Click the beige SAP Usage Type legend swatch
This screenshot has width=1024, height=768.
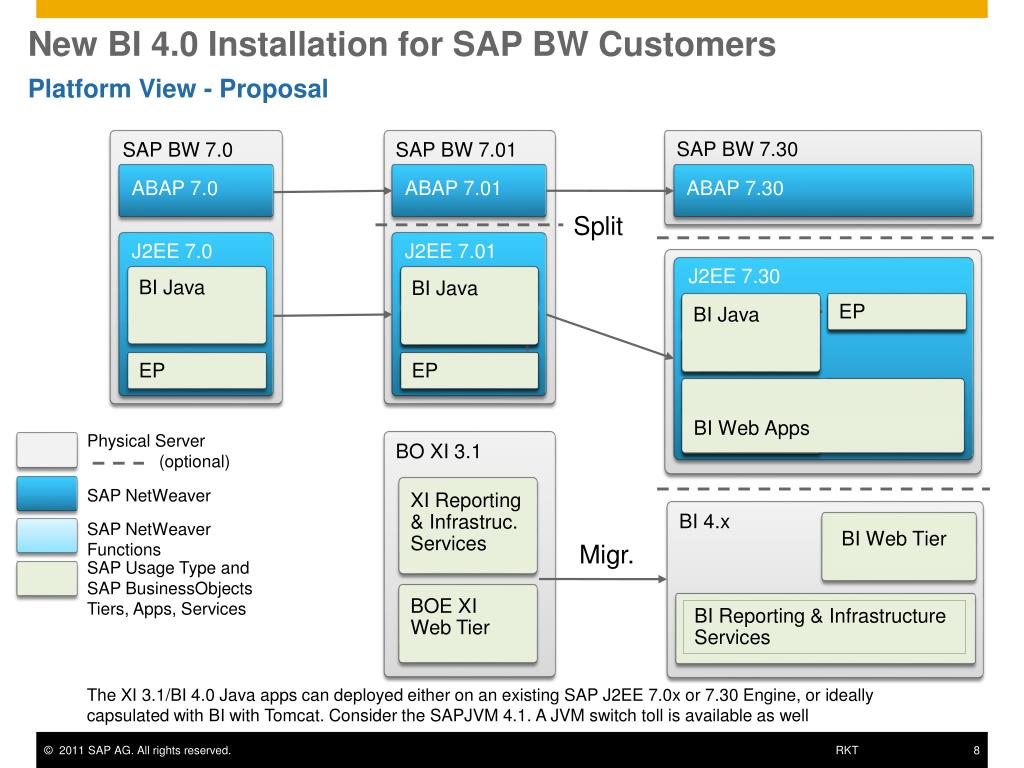pos(47,578)
